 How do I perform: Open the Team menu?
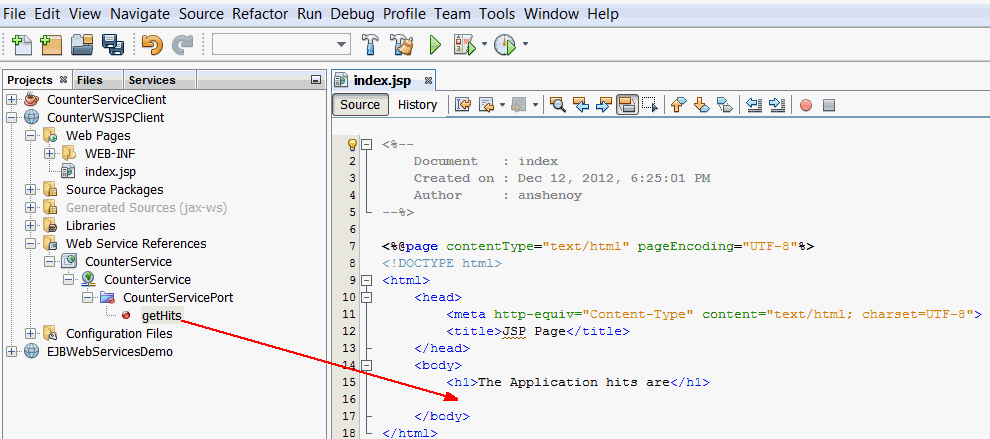tap(452, 14)
